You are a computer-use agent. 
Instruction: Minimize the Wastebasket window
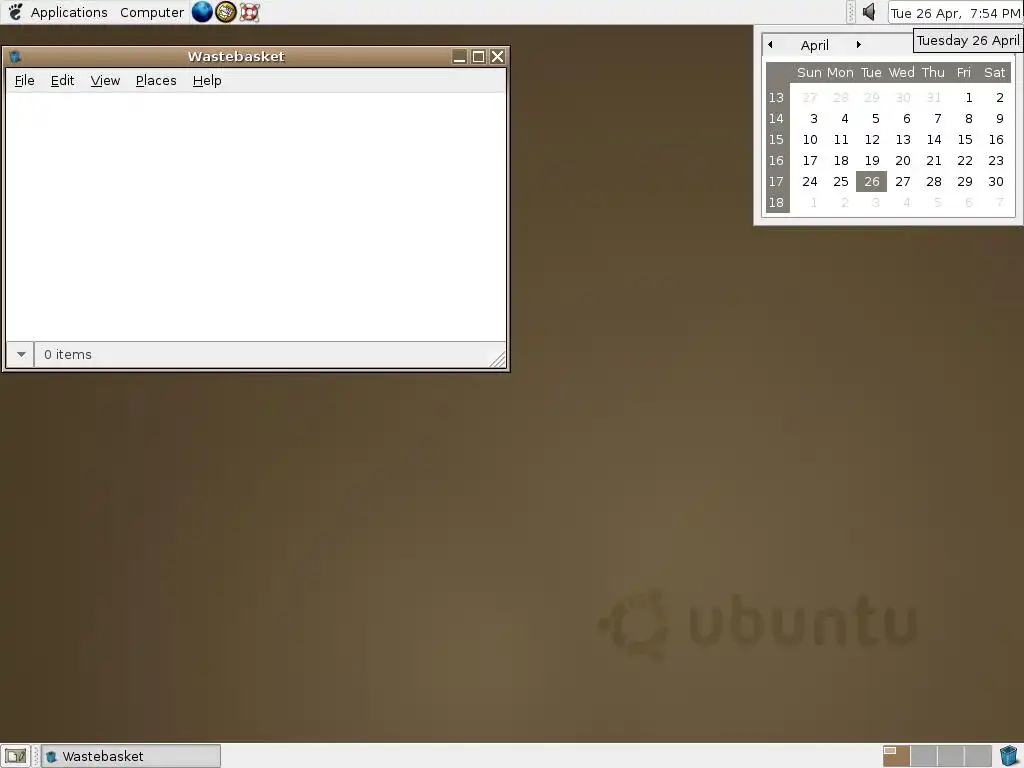[x=460, y=57]
